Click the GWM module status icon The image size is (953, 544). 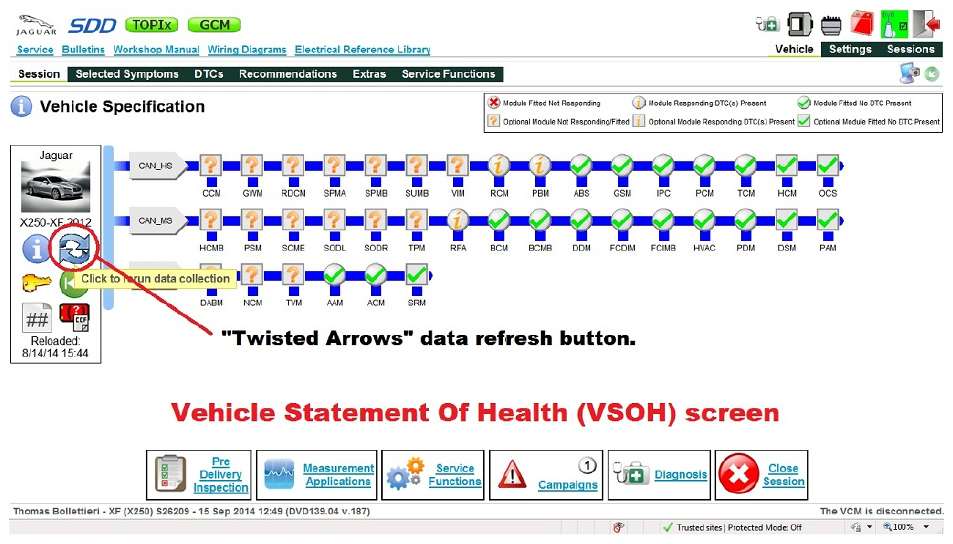click(252, 165)
